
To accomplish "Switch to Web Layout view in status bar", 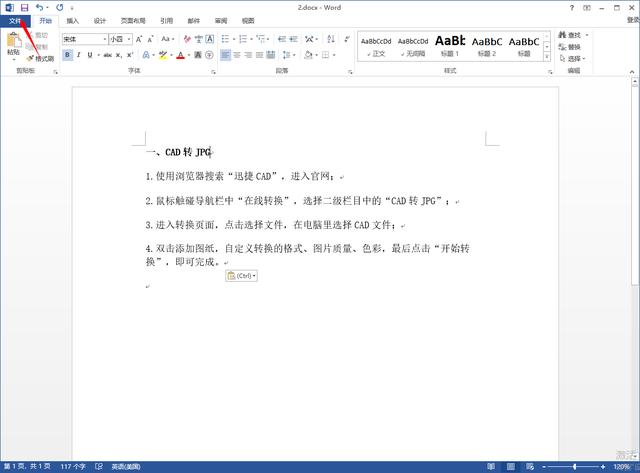I will [530, 466].
